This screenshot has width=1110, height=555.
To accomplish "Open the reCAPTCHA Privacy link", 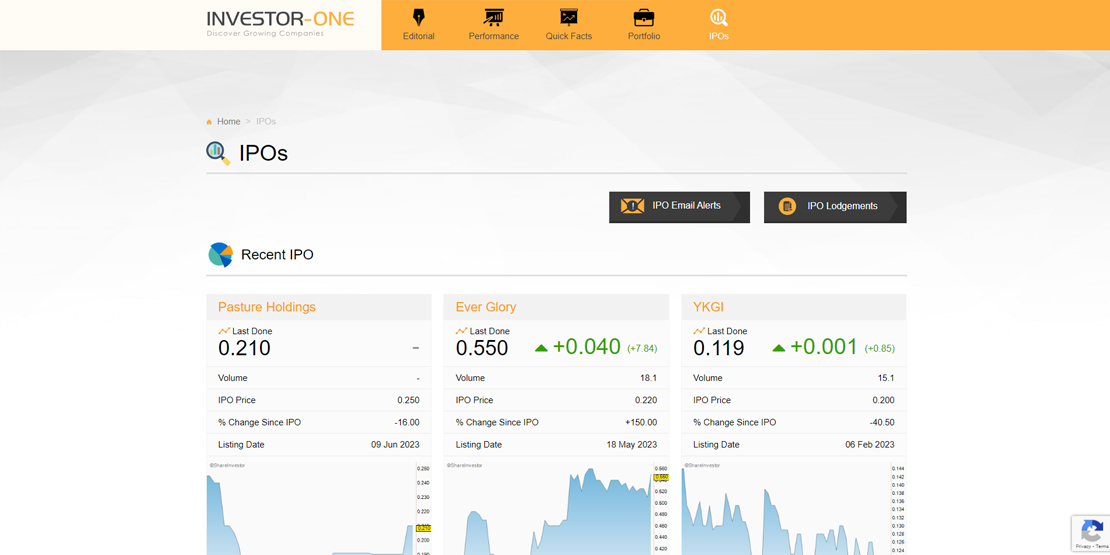I will click(x=1083, y=546).
